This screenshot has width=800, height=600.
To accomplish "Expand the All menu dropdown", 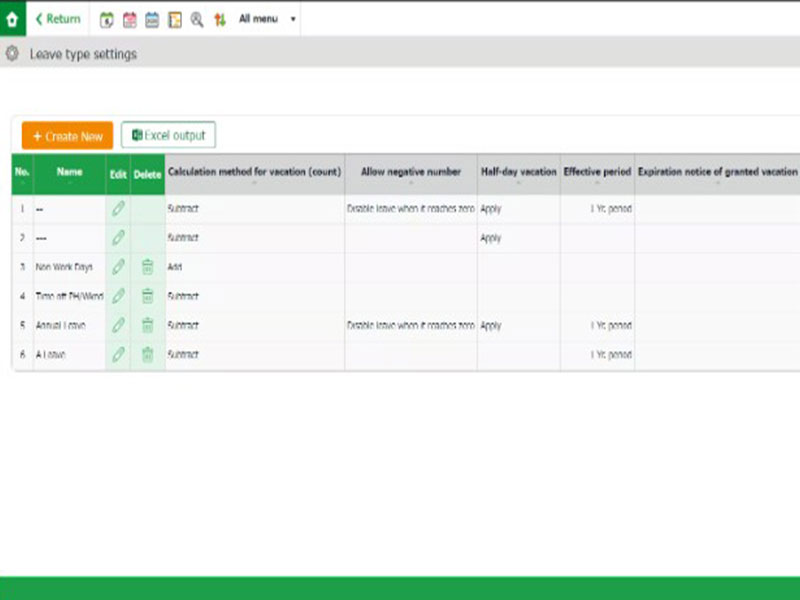I will 267,19.
